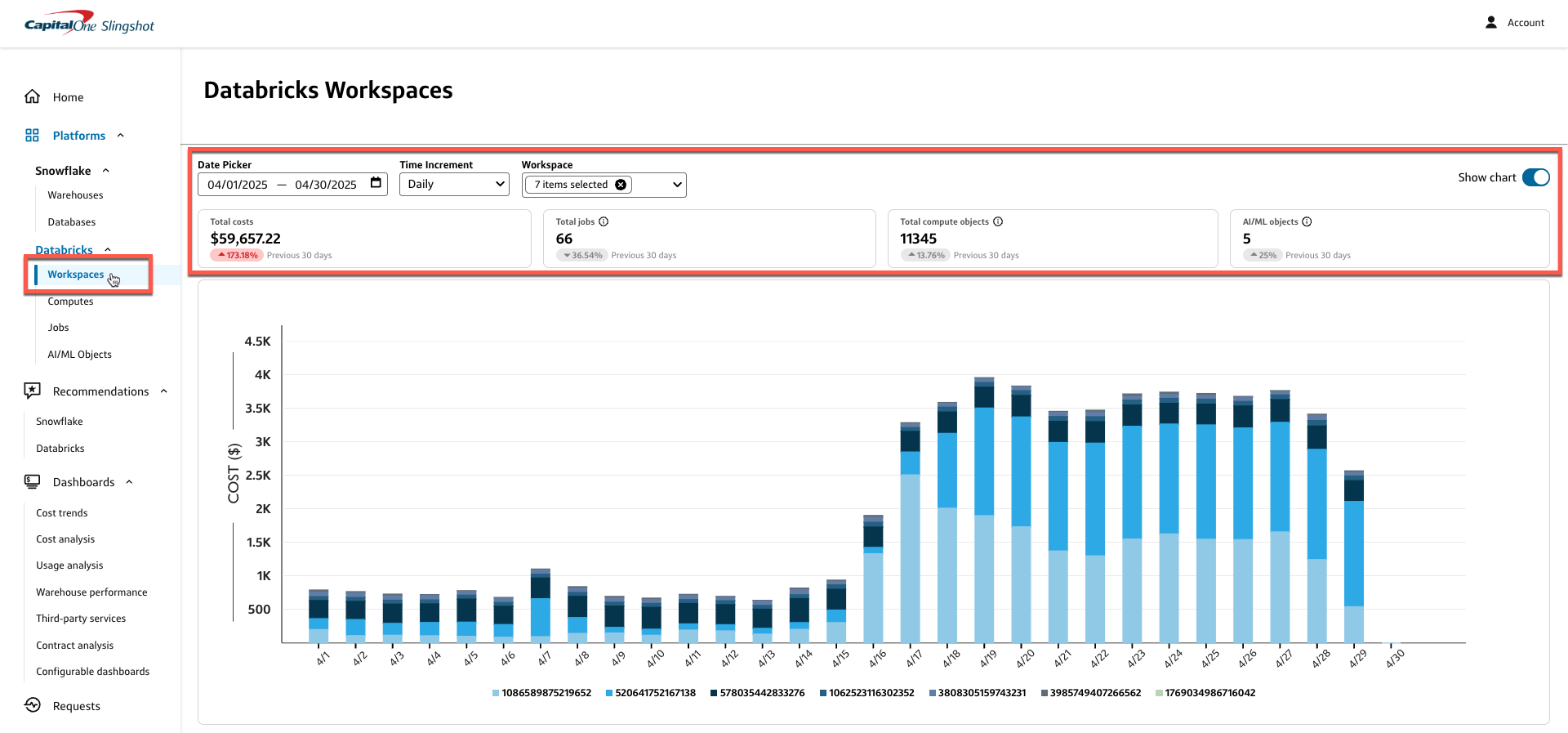Click legend swatch for 1086589875219652

[496, 693]
